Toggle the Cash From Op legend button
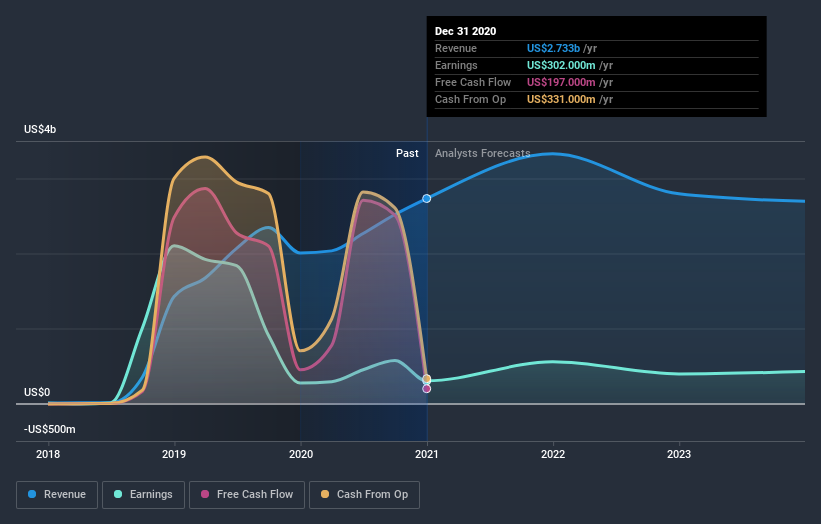 [x=364, y=495]
